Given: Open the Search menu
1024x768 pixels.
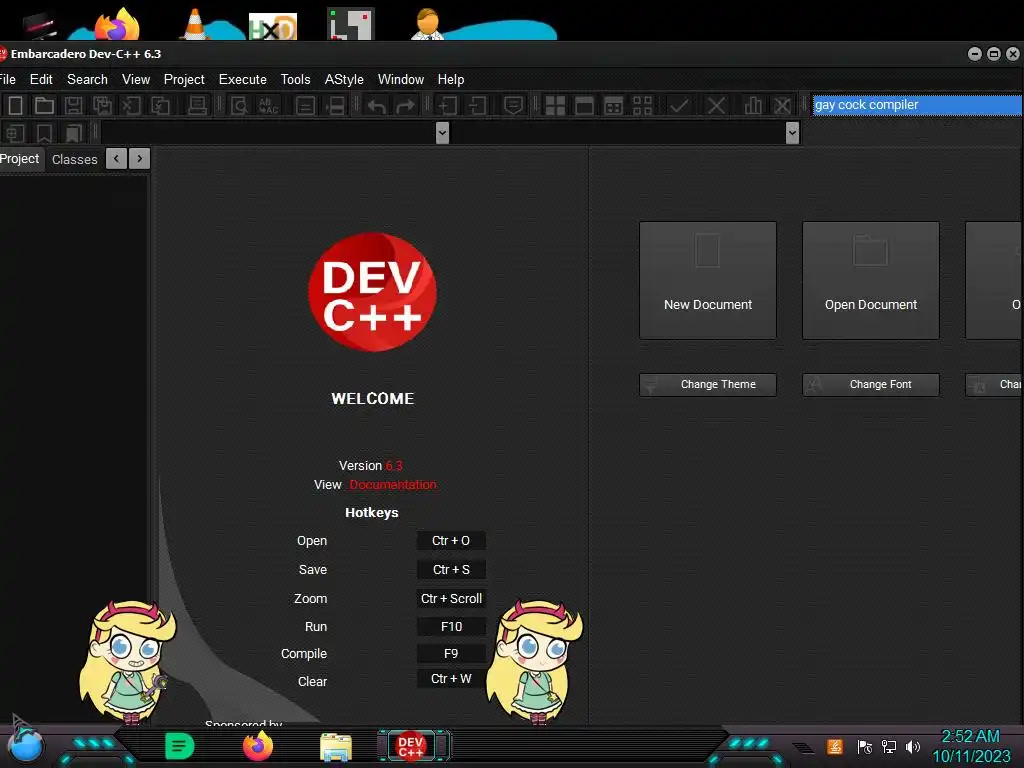Looking at the screenshot, I should (88, 79).
